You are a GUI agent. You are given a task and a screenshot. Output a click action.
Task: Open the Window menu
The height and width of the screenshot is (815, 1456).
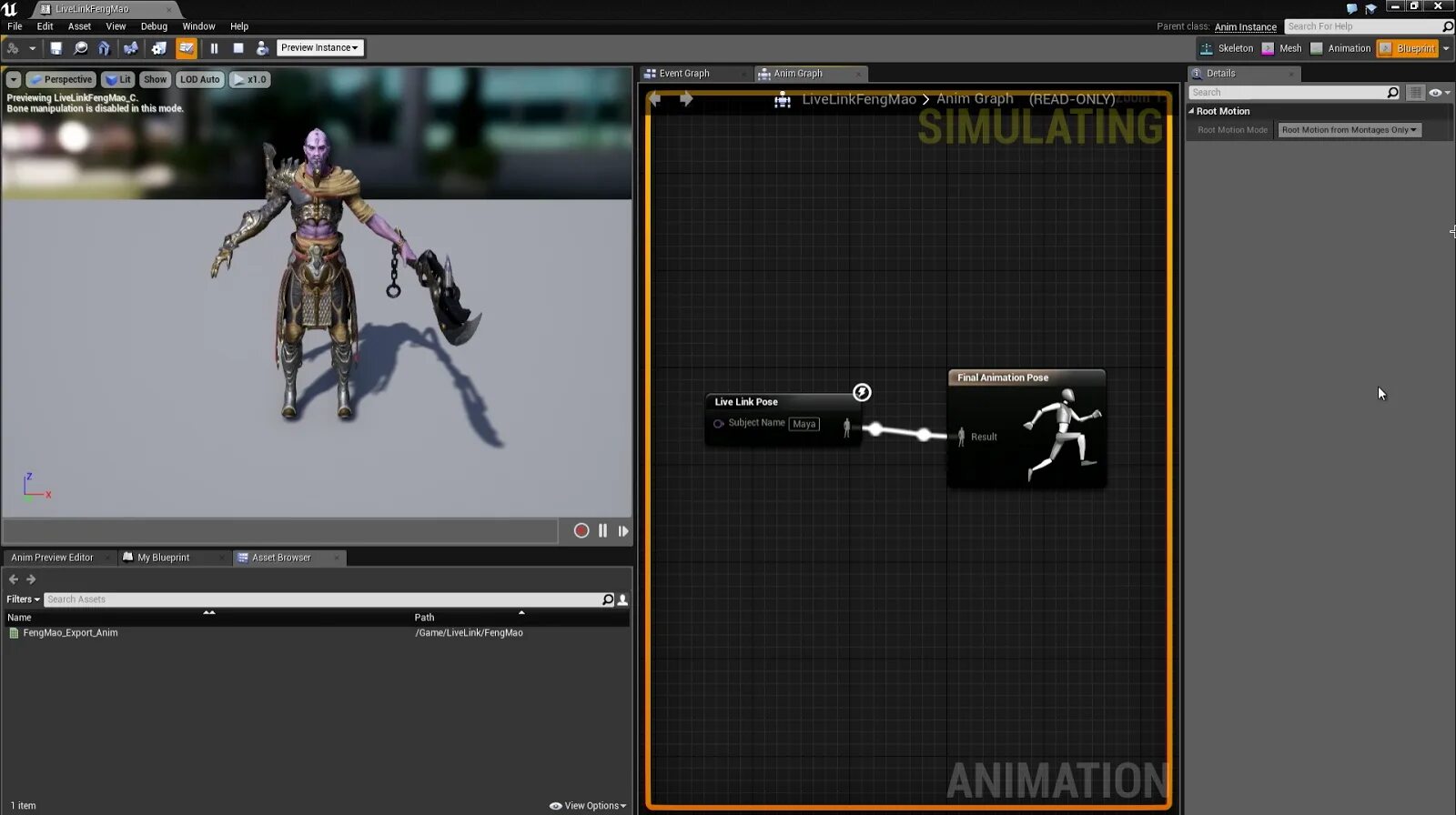[198, 26]
